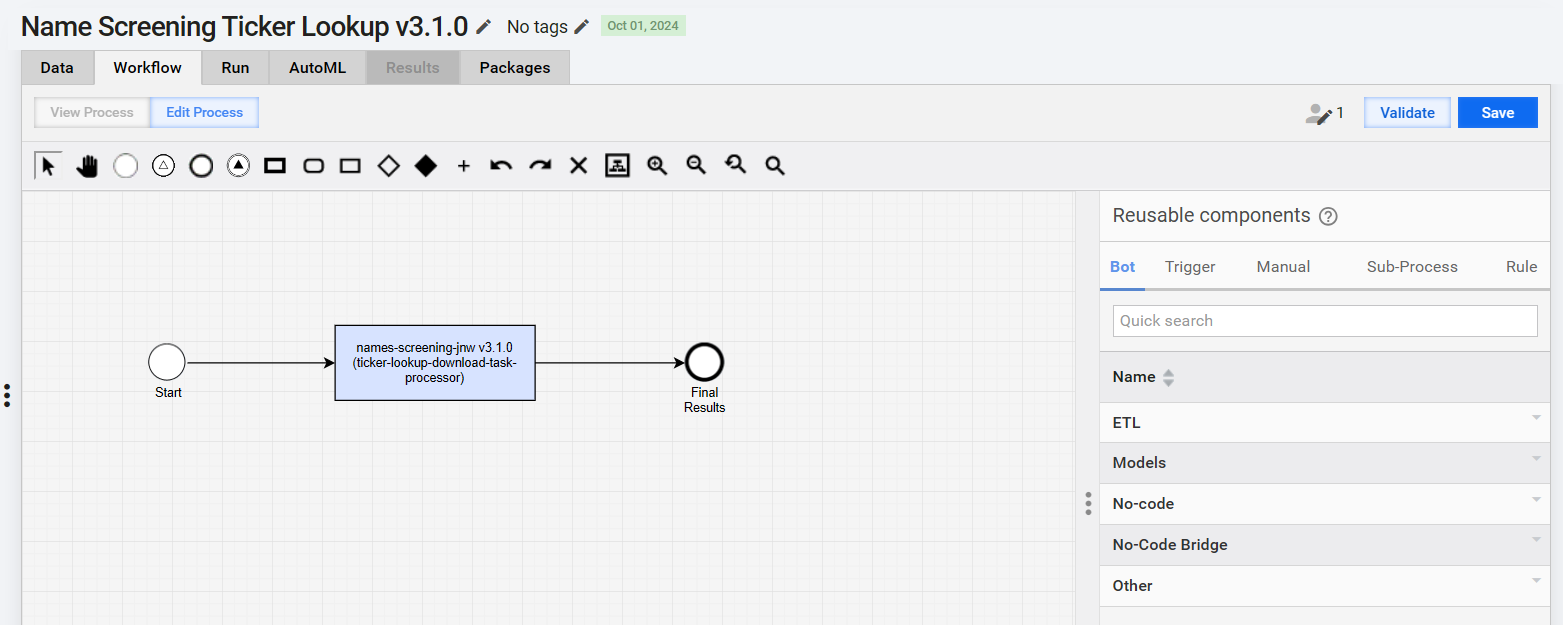Edit tags with the pencil next to No tags
The height and width of the screenshot is (625, 1563).
(x=582, y=26)
